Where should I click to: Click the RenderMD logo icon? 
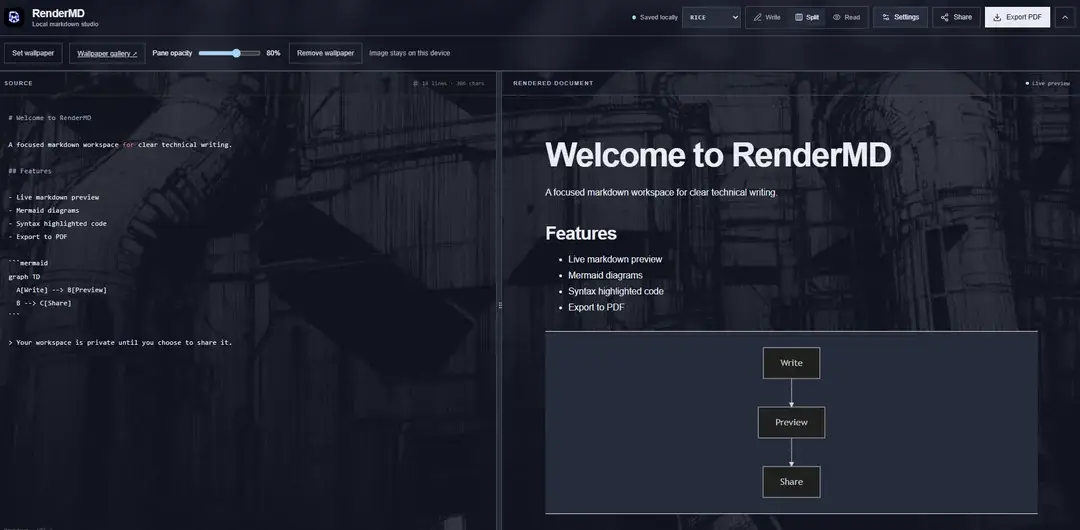(x=14, y=17)
